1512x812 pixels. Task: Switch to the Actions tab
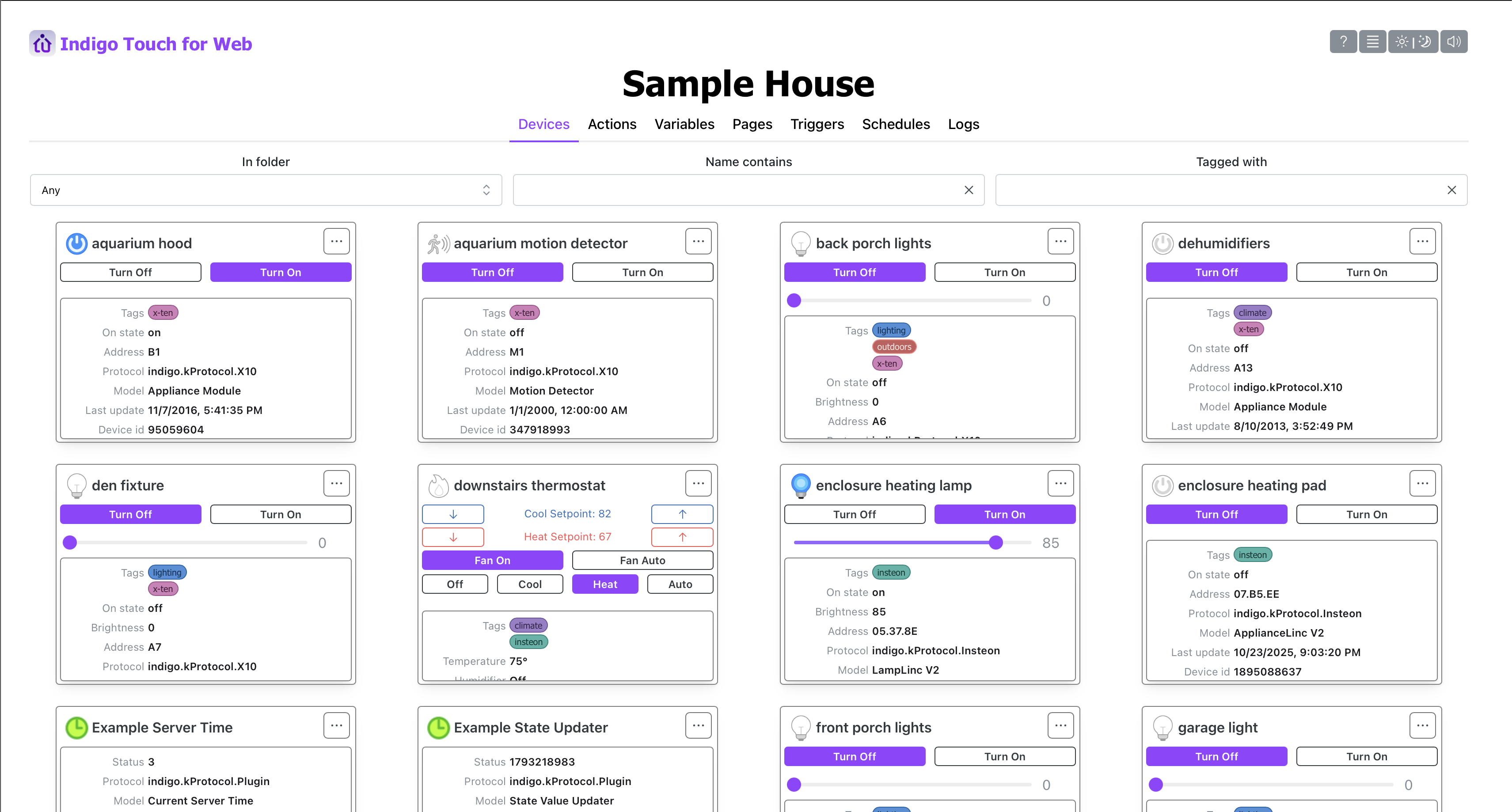(x=612, y=125)
